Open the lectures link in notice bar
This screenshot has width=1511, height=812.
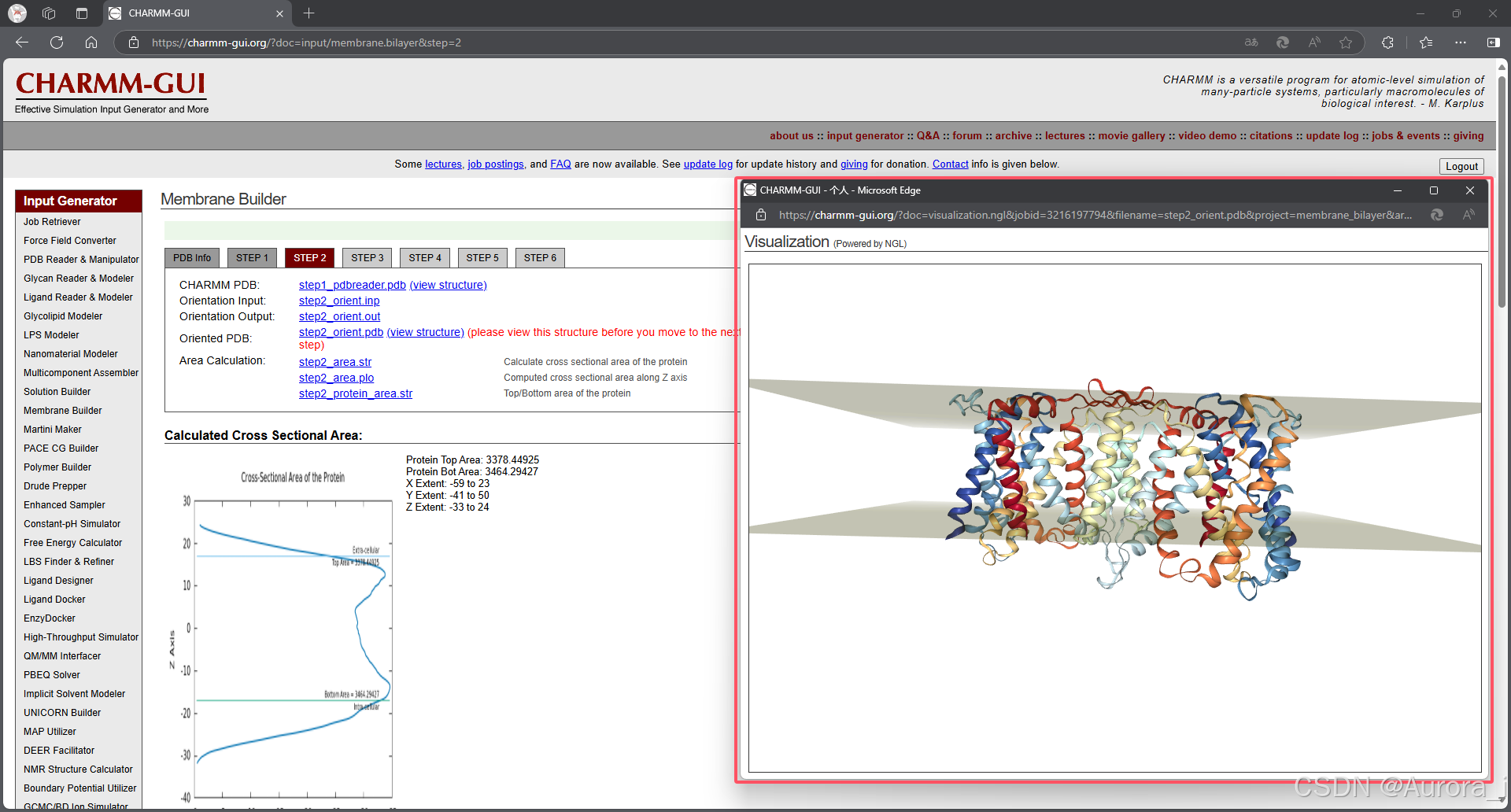(444, 164)
